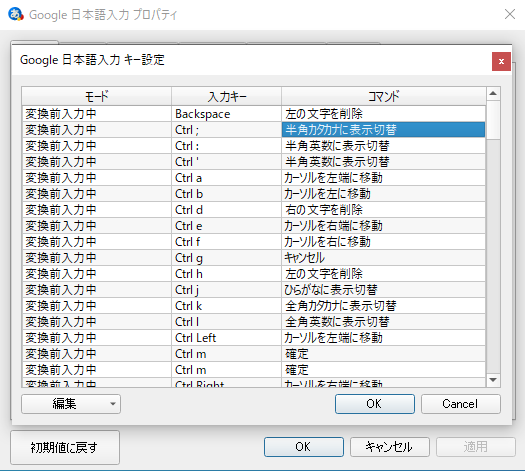Select the Ctrl ' key cell
Image resolution: width=525 pixels, height=471 pixels.
pos(226,162)
